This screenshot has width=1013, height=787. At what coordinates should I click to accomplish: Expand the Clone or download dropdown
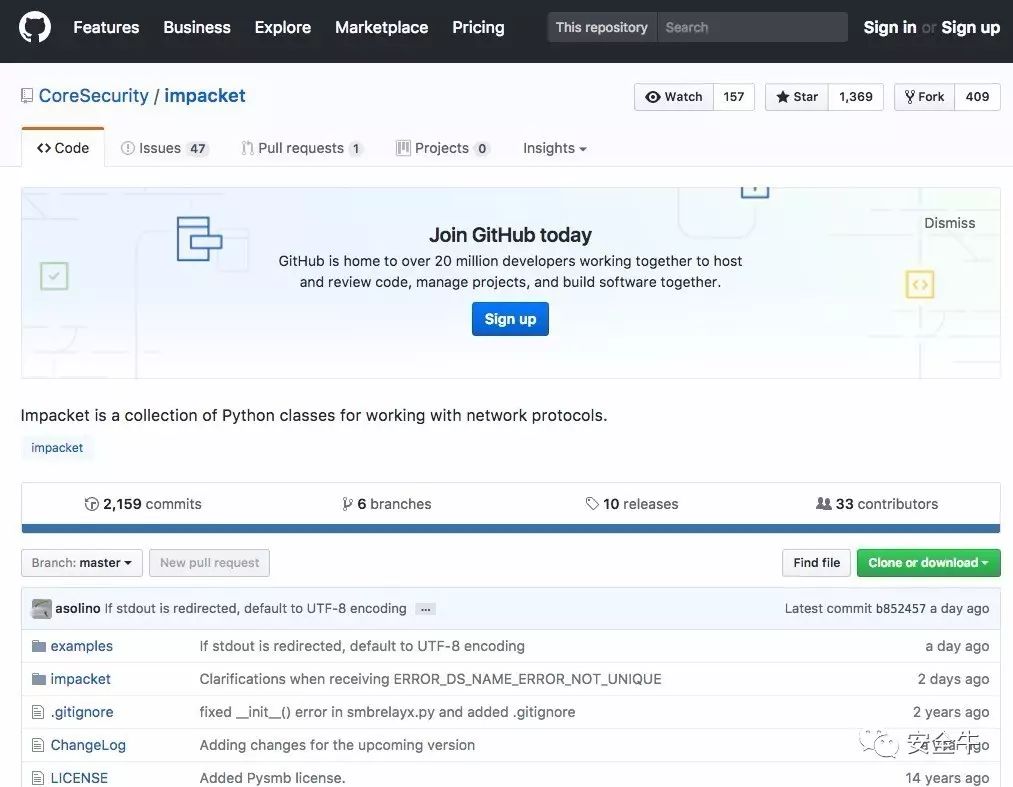point(928,563)
